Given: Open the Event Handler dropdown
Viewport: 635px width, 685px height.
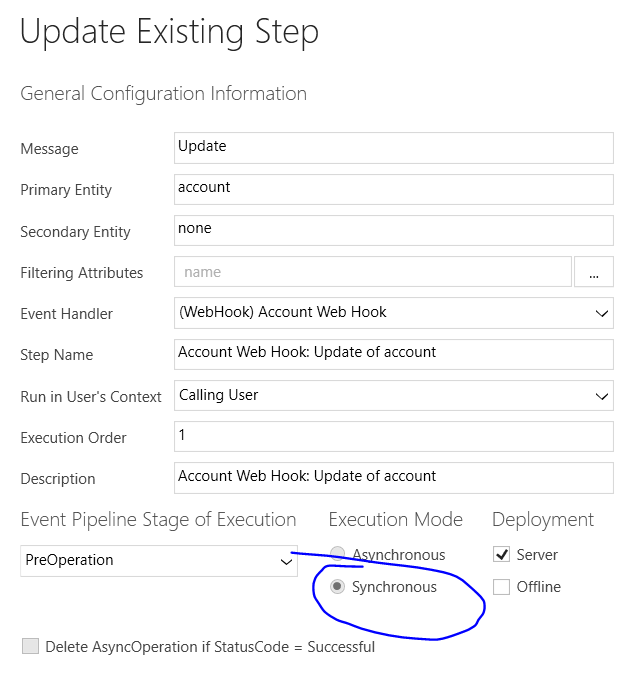Looking at the screenshot, I should coord(393,313).
